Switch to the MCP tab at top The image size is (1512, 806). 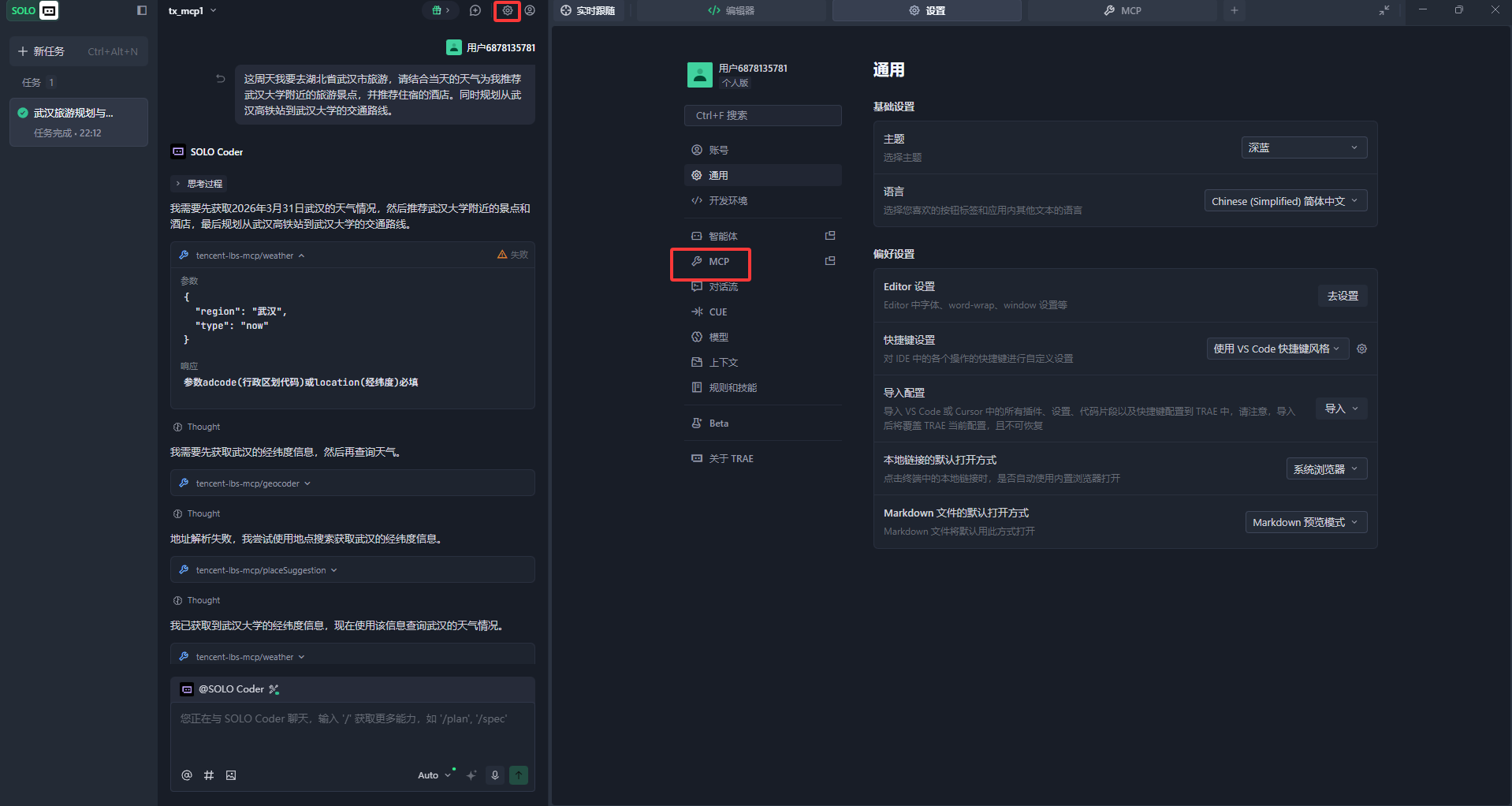click(x=1123, y=10)
